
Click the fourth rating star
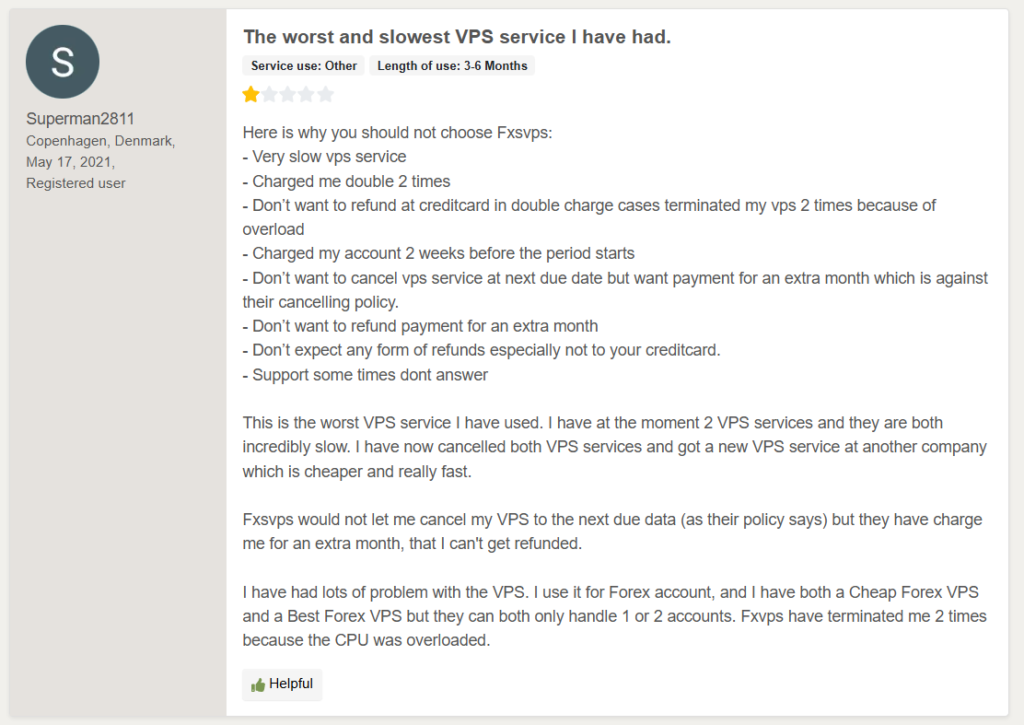[306, 95]
